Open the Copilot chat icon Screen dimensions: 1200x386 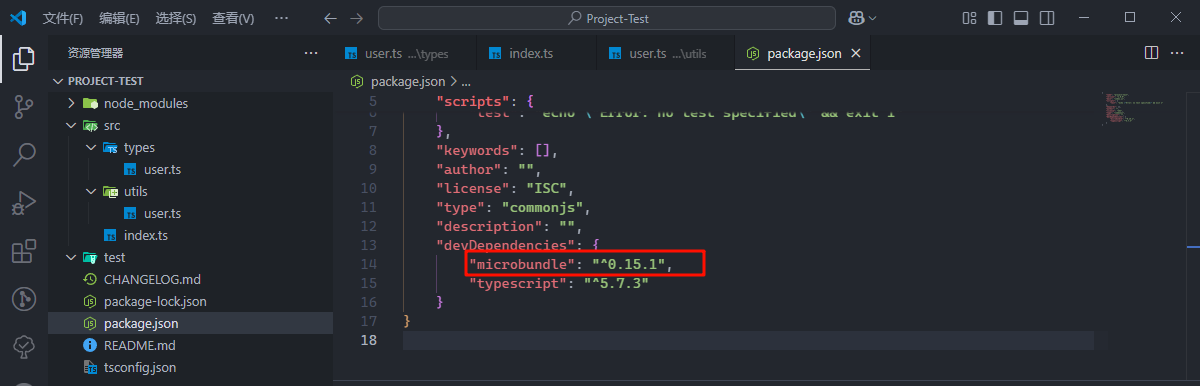(856, 18)
